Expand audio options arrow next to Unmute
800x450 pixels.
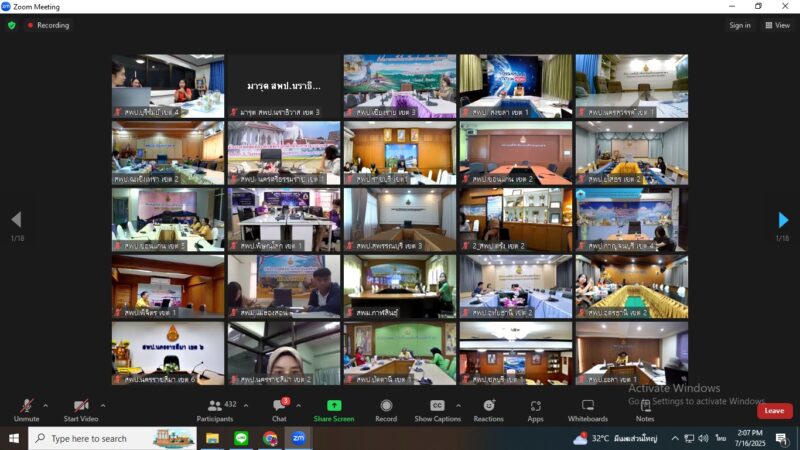click(x=45, y=405)
